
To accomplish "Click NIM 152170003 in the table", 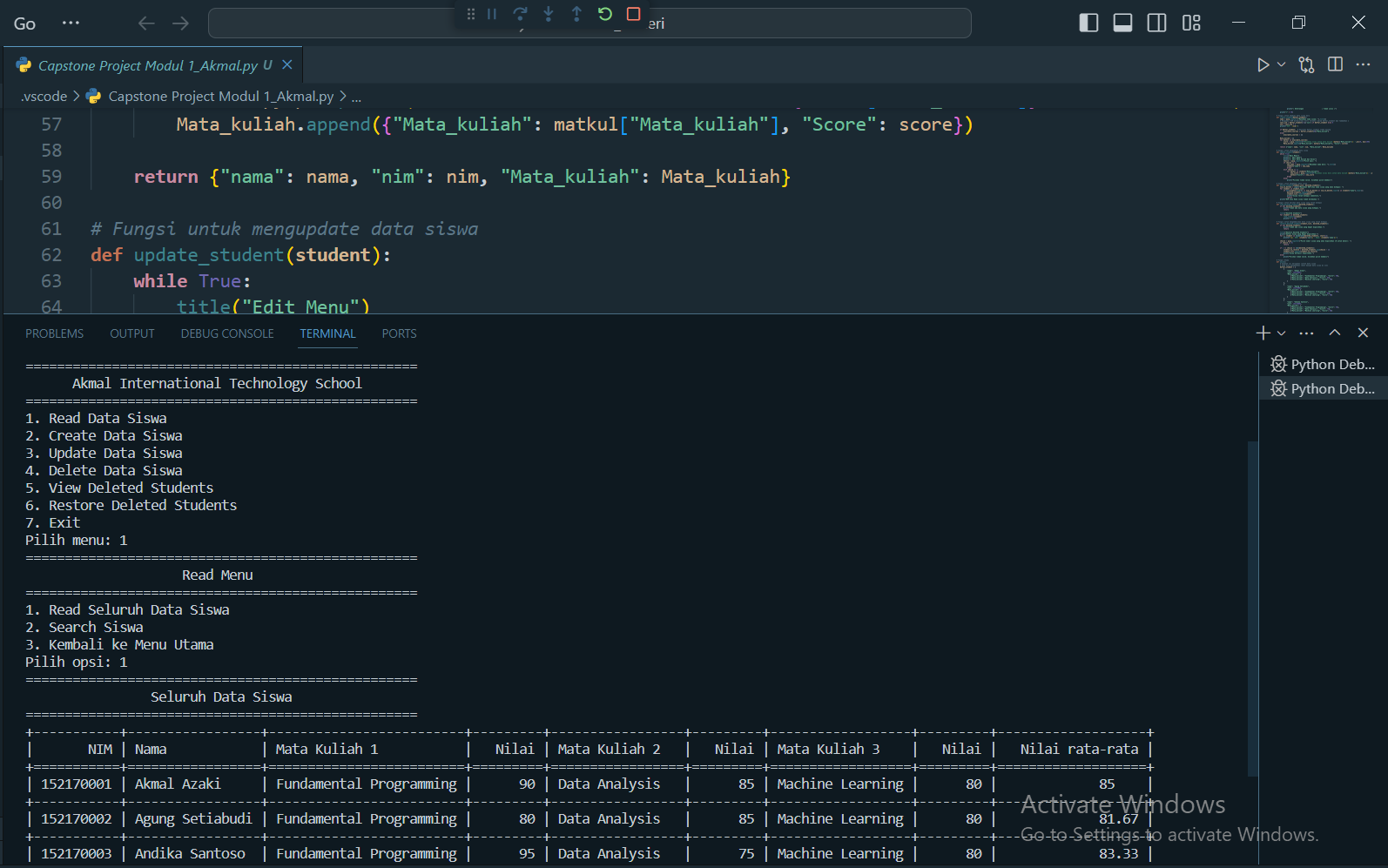I will (77, 853).
